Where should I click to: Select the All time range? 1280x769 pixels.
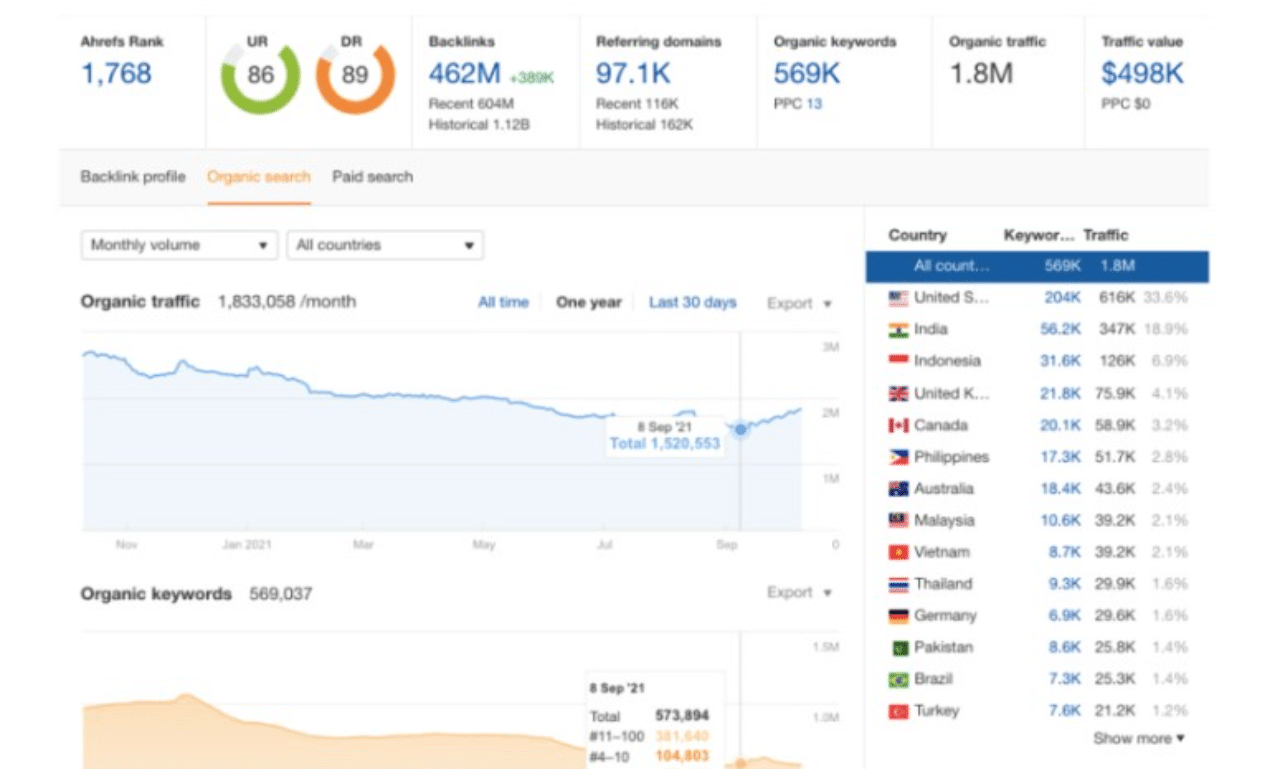[503, 303]
